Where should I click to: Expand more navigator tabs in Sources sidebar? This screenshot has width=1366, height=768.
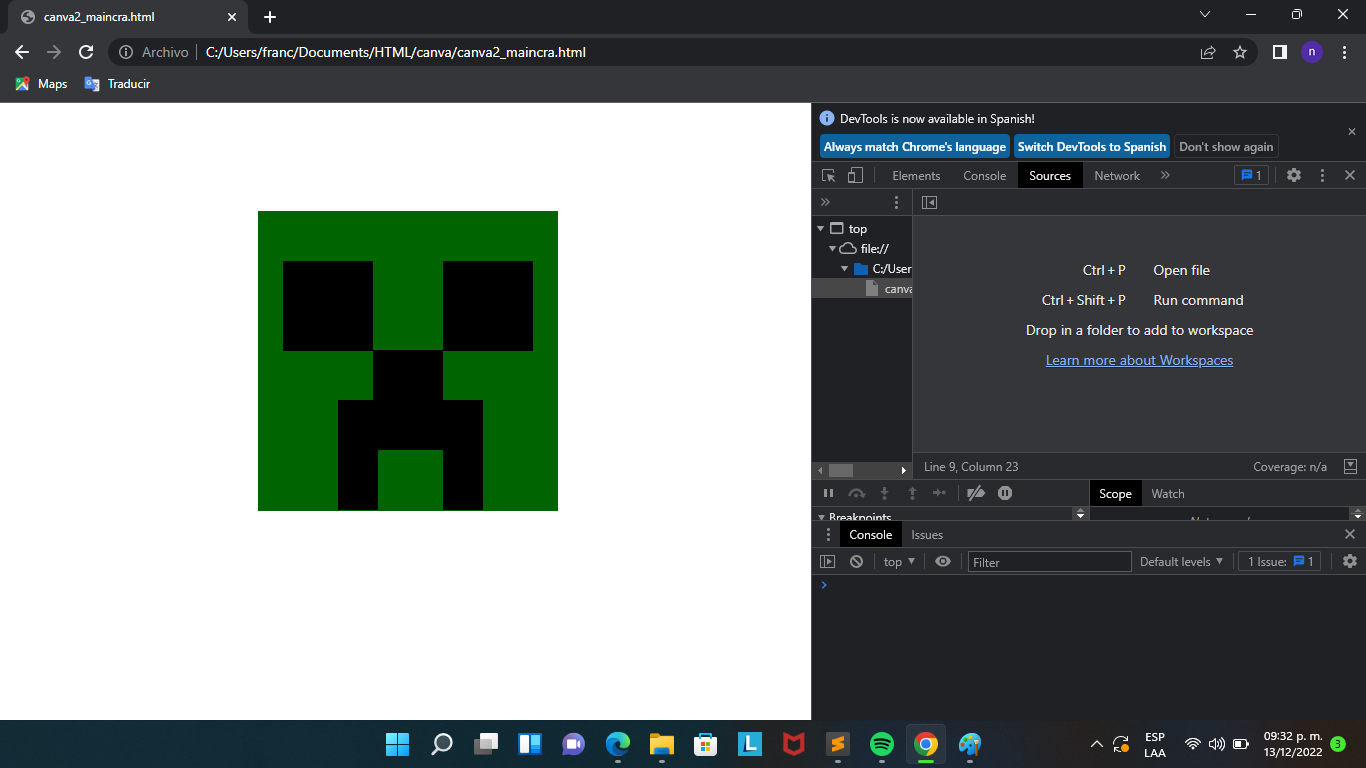[825, 202]
